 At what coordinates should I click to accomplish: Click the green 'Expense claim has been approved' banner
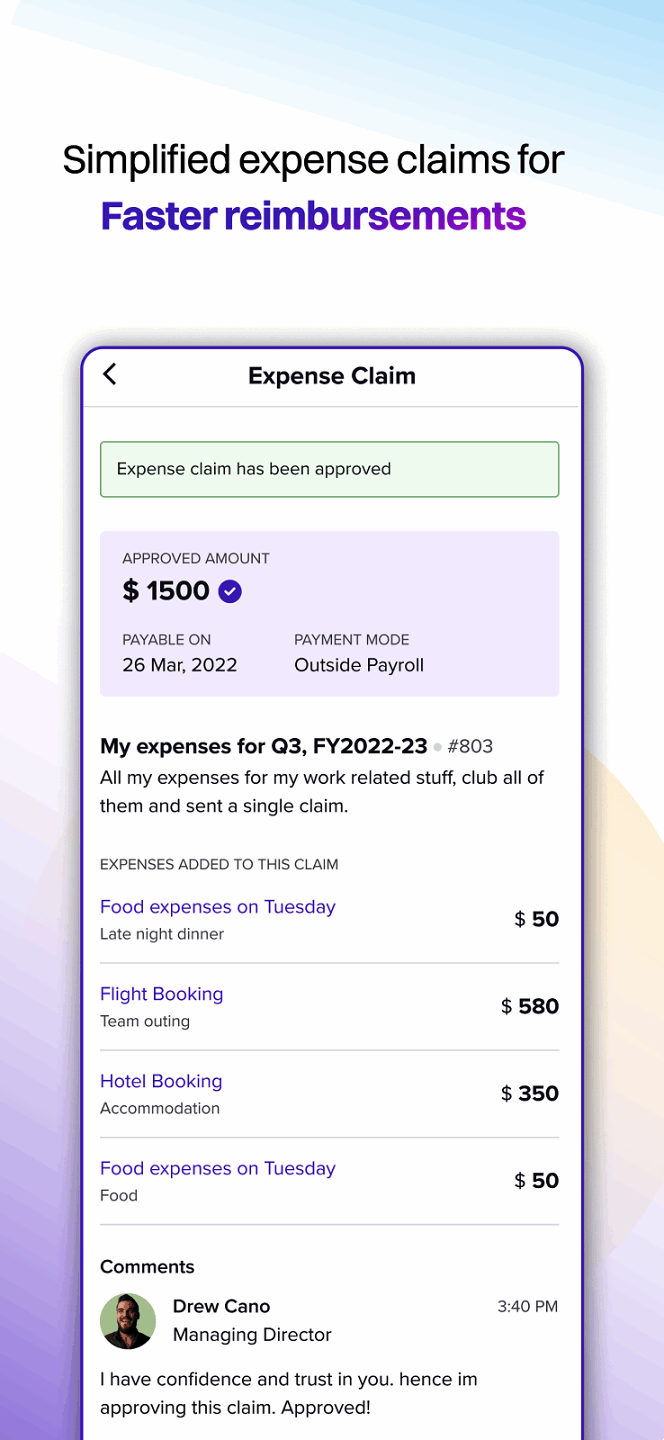(329, 469)
